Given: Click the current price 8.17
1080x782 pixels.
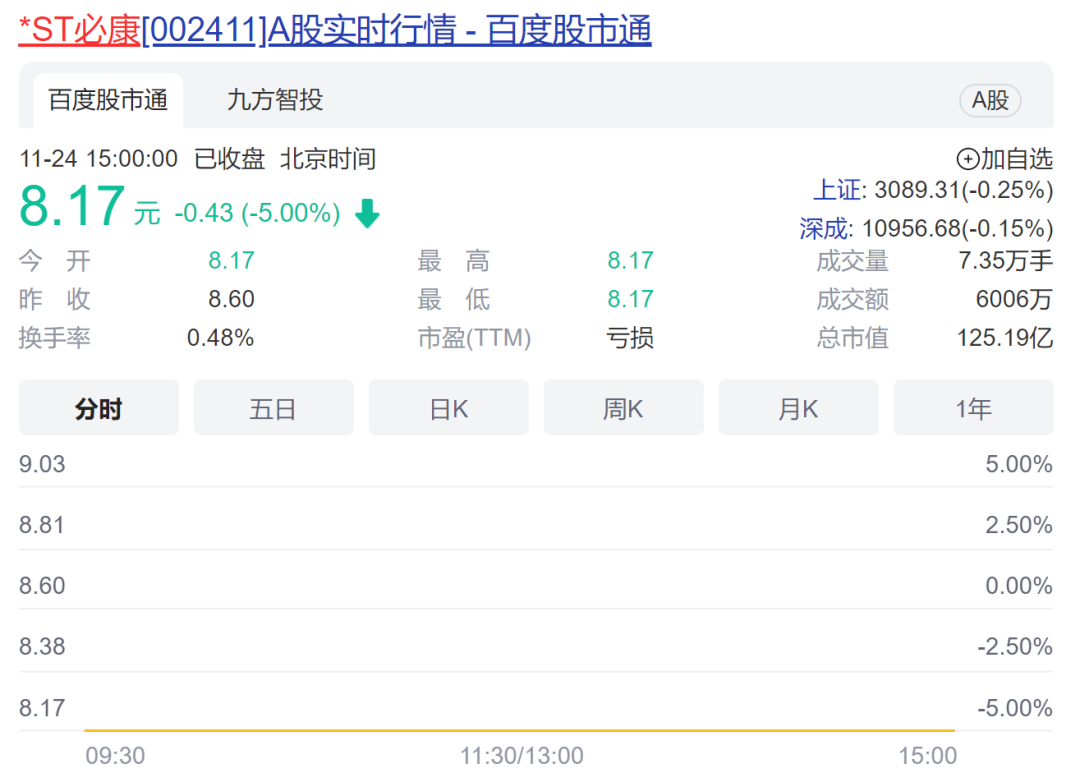Looking at the screenshot, I should 72,206.
